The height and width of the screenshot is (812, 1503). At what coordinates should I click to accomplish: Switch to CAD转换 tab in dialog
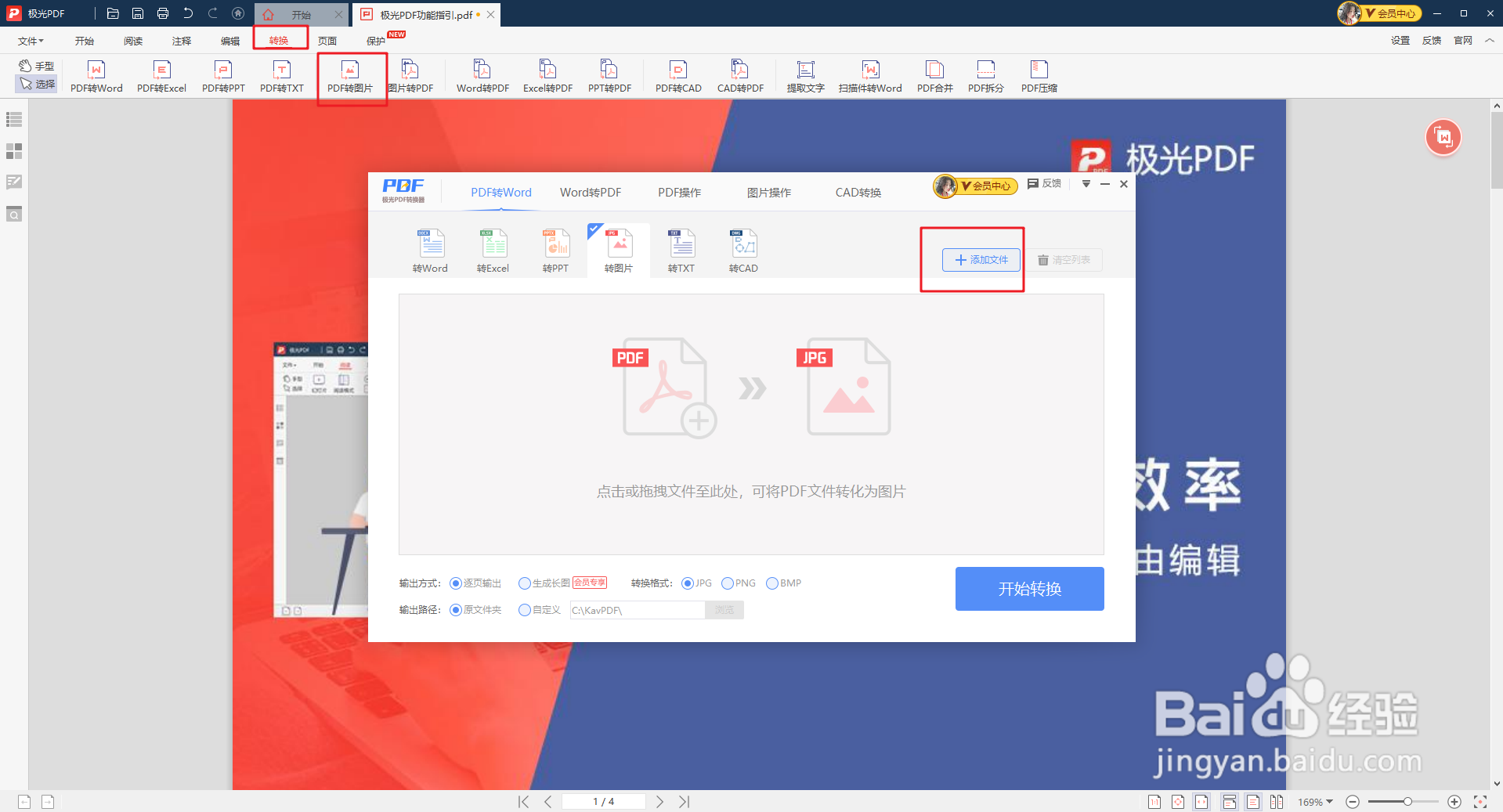click(x=858, y=193)
